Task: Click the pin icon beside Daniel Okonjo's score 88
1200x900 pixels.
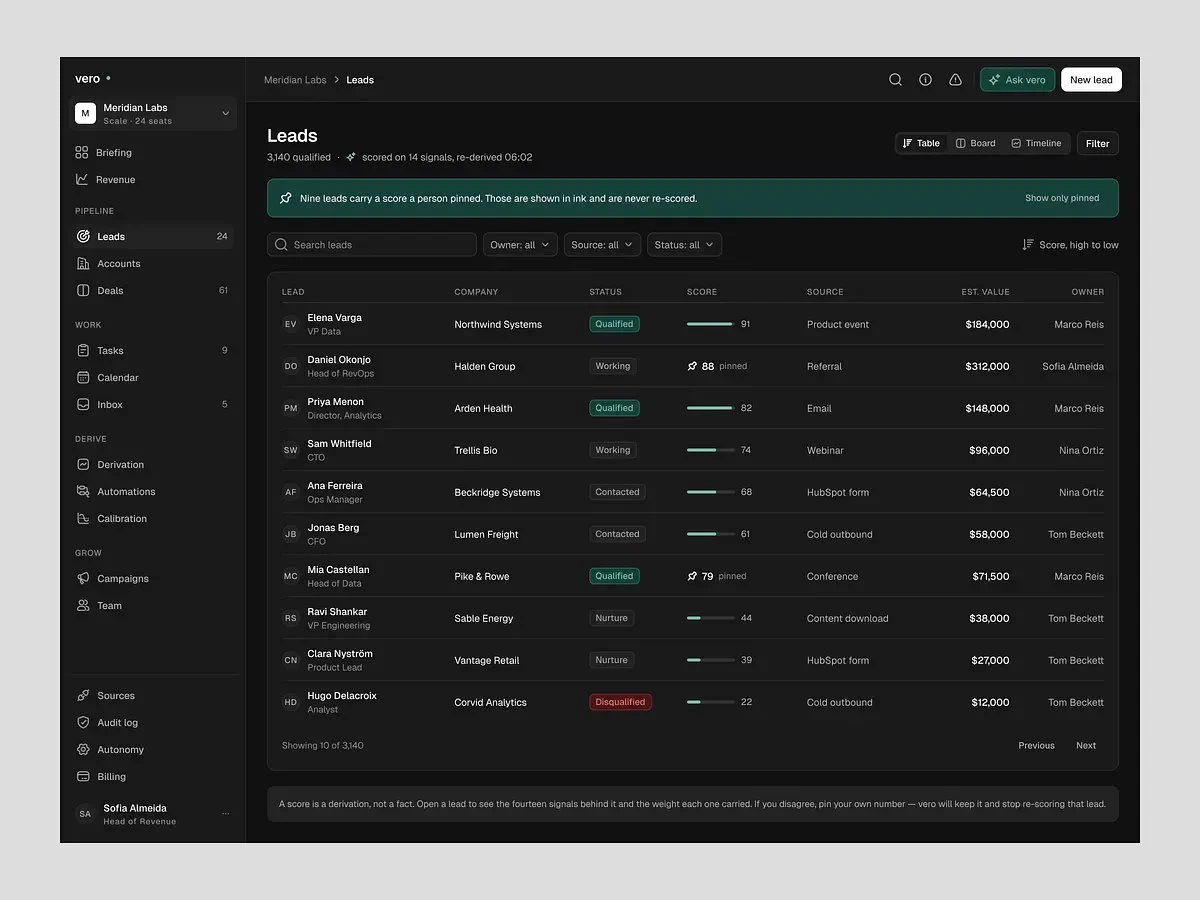Action: coord(692,366)
